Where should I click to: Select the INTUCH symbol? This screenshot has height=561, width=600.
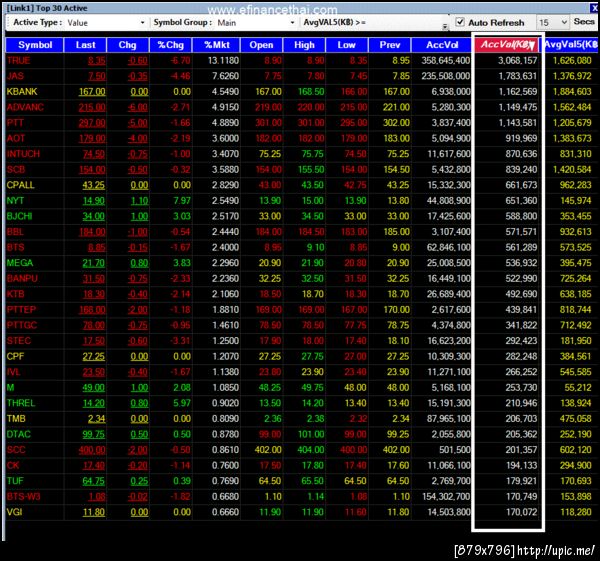(23, 154)
